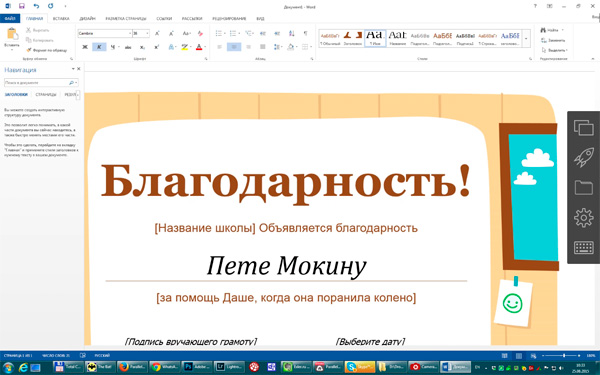Image resolution: width=600 pixels, height=375 pixels.
Task: Click the sort A-Z icon
Action: (292, 34)
